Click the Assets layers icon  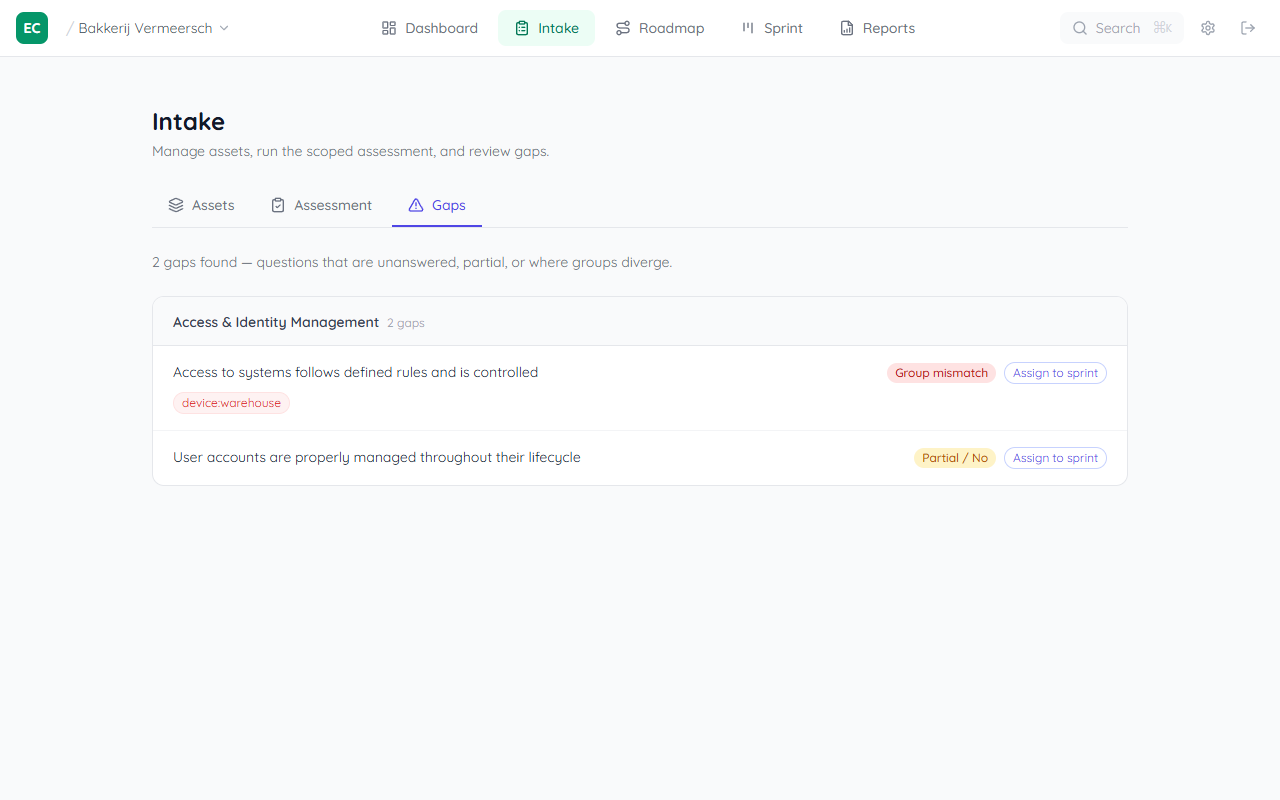pos(176,205)
